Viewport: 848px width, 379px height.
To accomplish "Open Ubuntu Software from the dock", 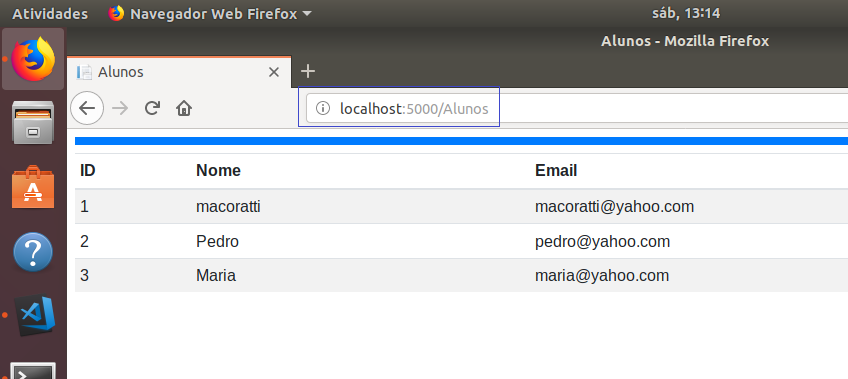I will coord(33,187).
